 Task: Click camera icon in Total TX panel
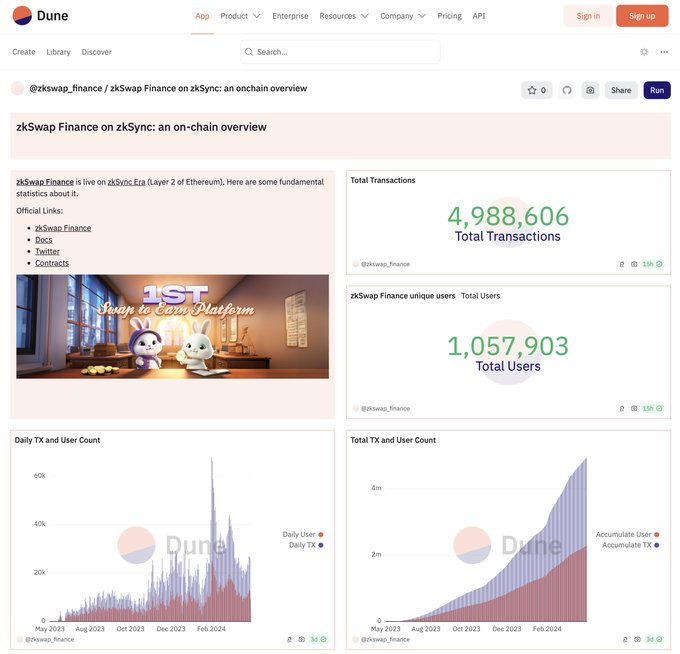(x=637, y=640)
